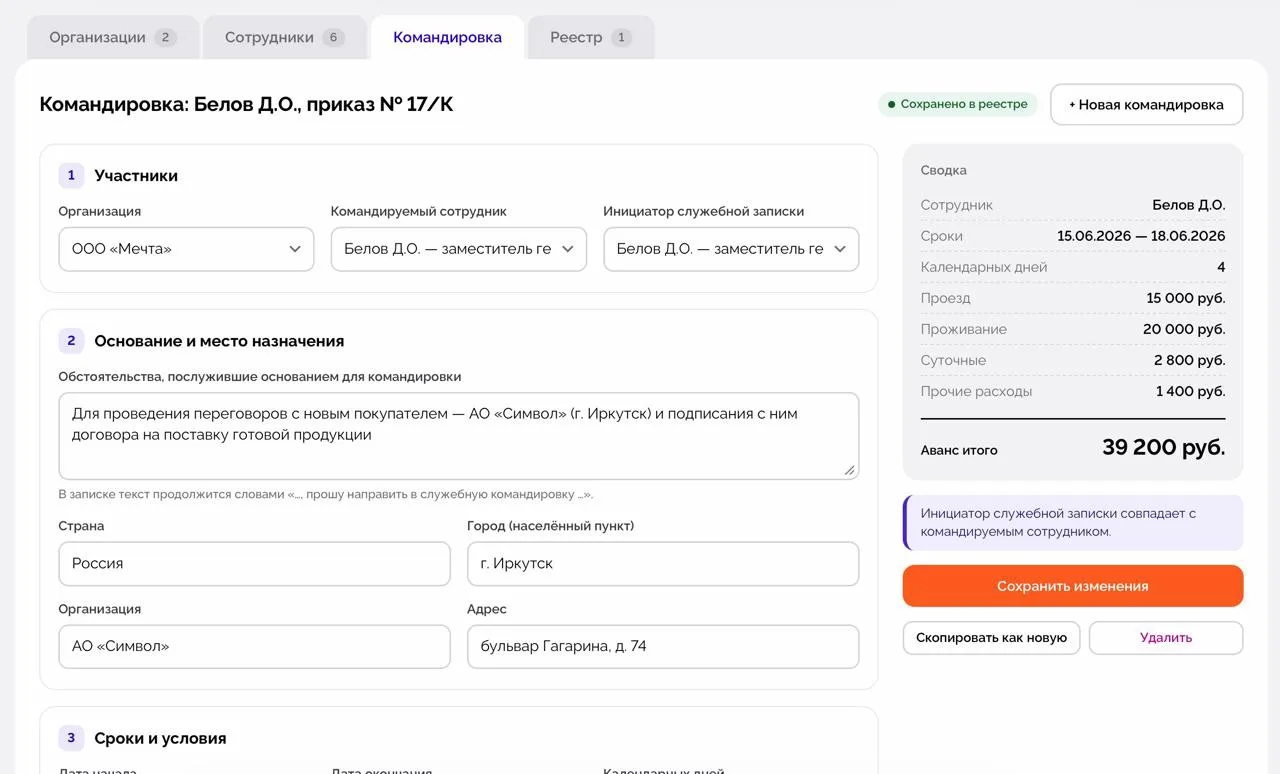This screenshot has width=1280, height=774.
Task: Click Скопировать как новую
Action: [991, 638]
